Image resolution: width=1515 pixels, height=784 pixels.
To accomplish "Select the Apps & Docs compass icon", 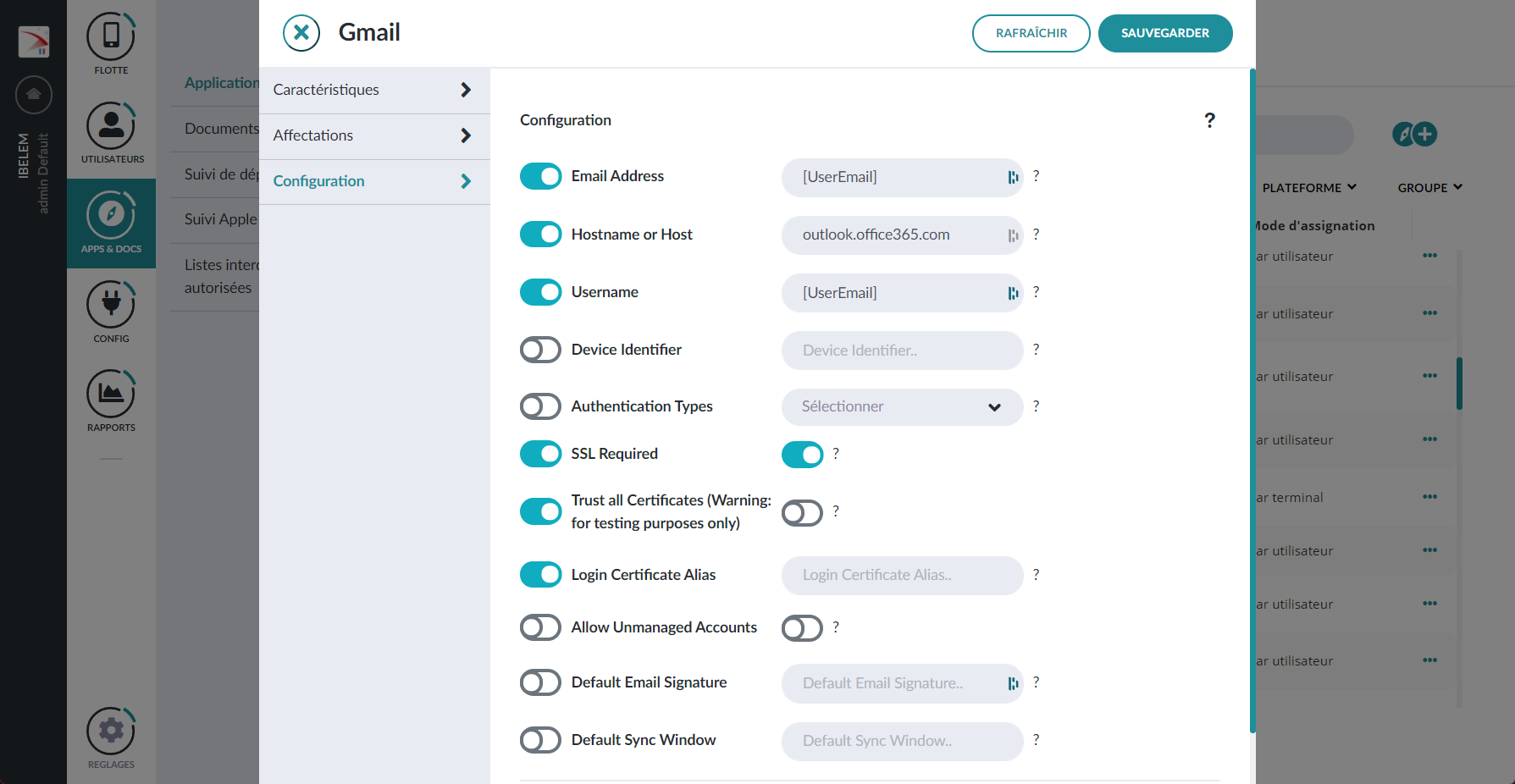I will (111, 214).
